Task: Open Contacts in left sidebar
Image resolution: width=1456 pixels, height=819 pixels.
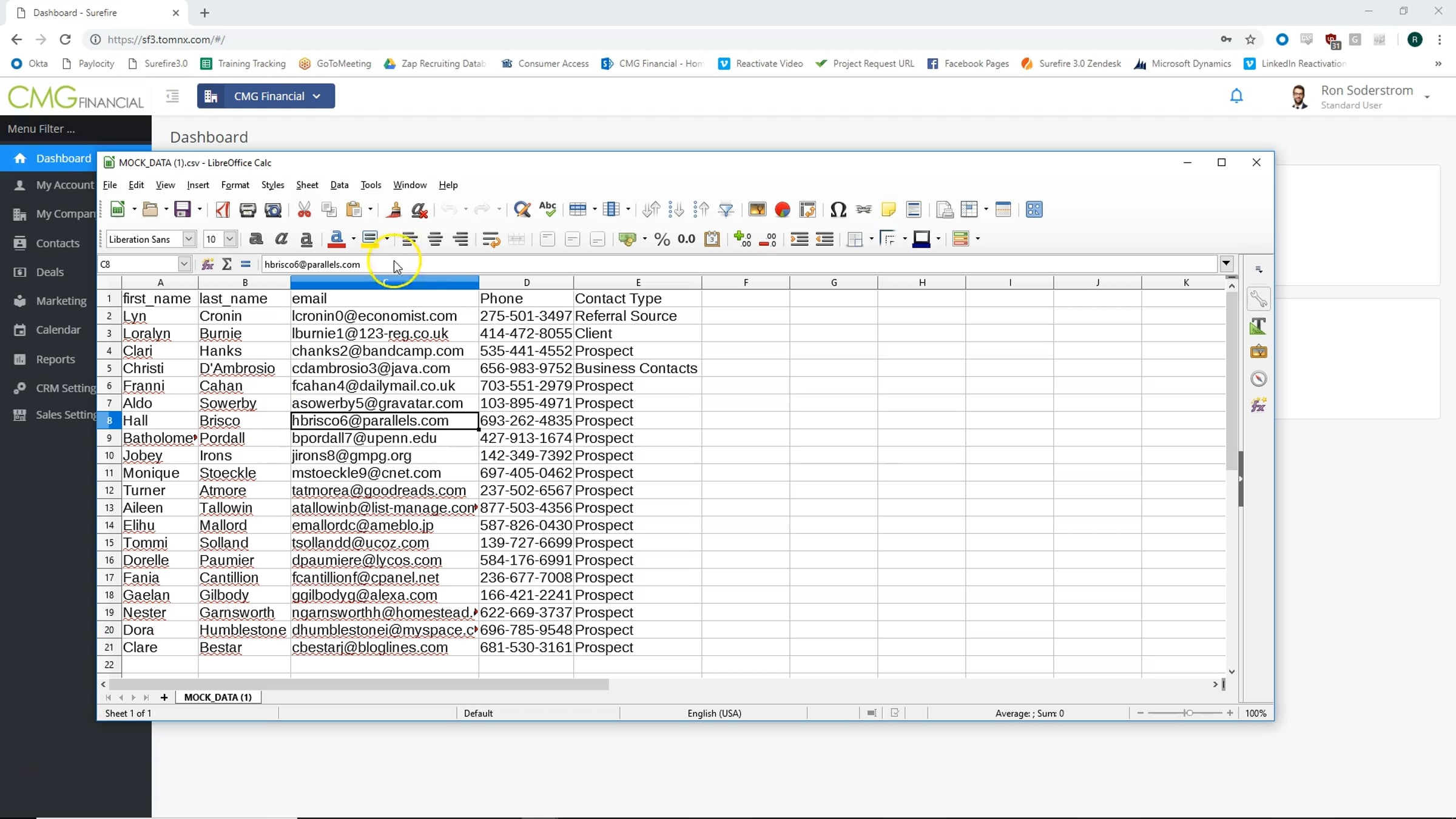Action: click(58, 243)
